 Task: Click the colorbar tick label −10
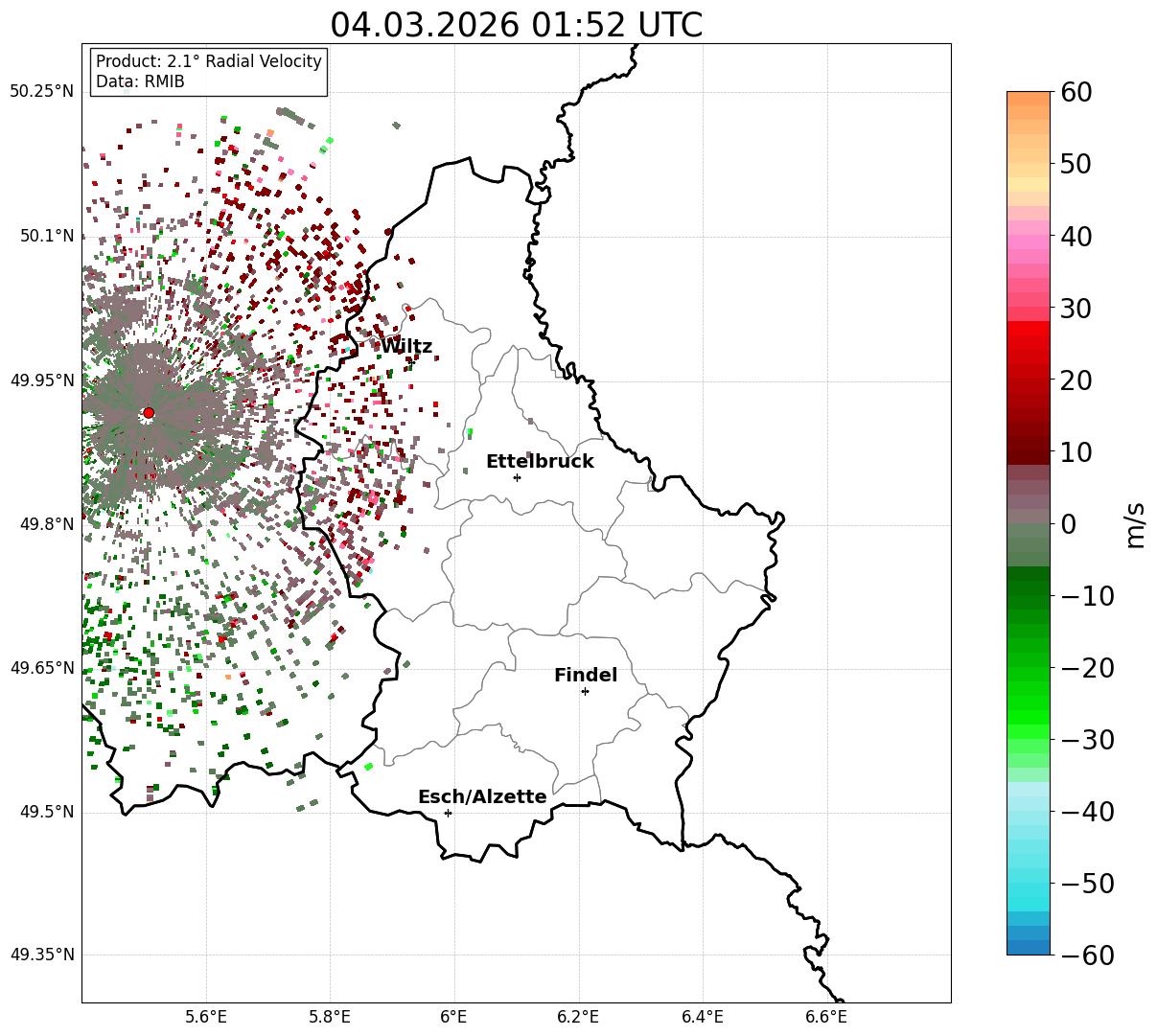[1087, 596]
